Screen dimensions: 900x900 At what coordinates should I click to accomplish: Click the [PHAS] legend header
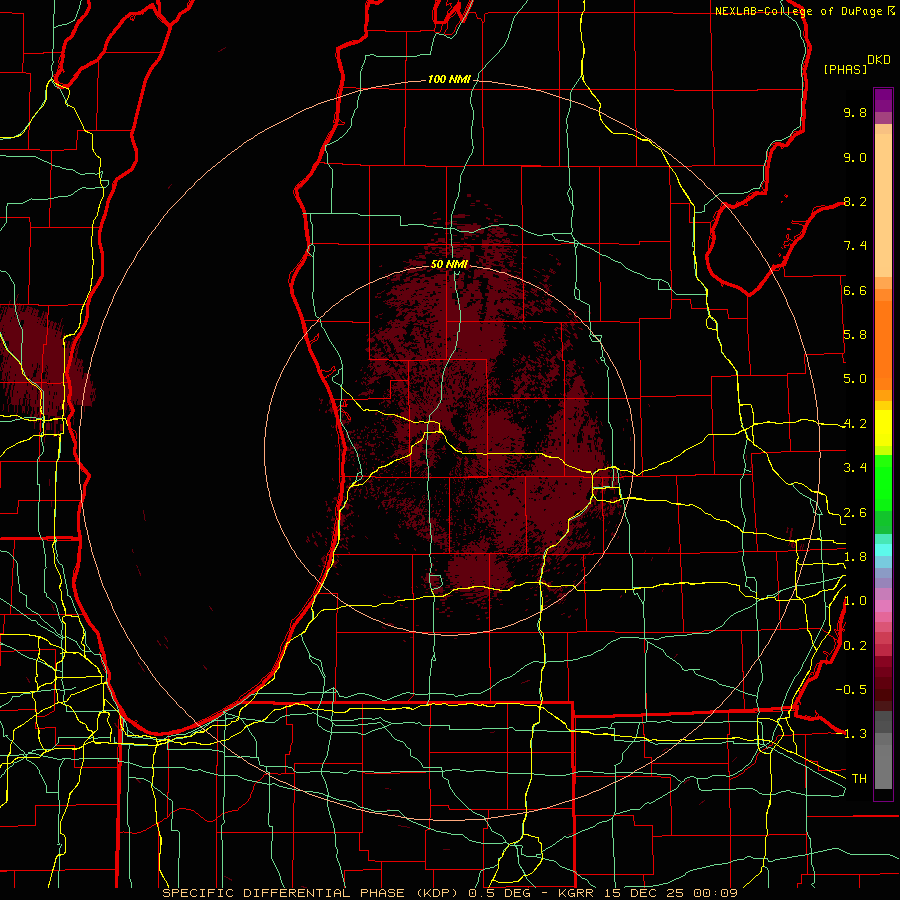coord(845,69)
